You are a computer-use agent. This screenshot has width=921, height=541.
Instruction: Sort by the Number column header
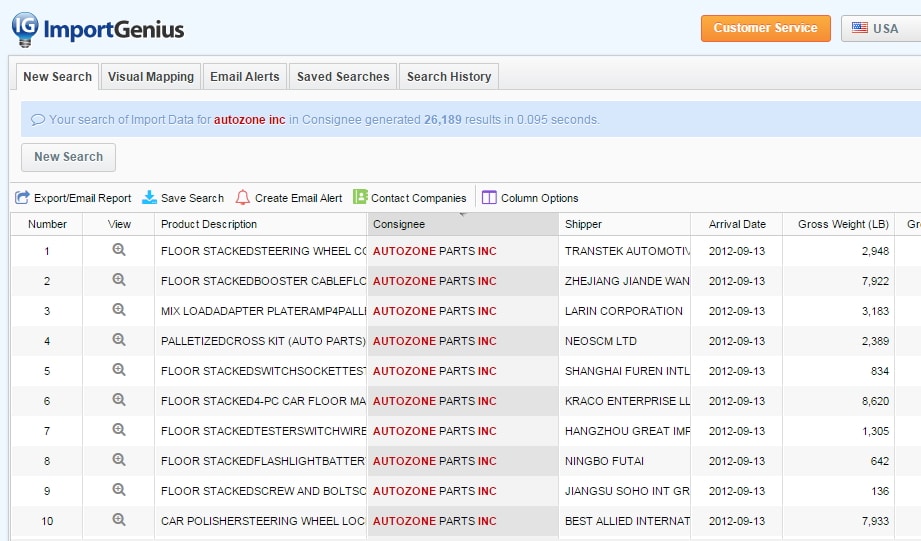tap(47, 224)
